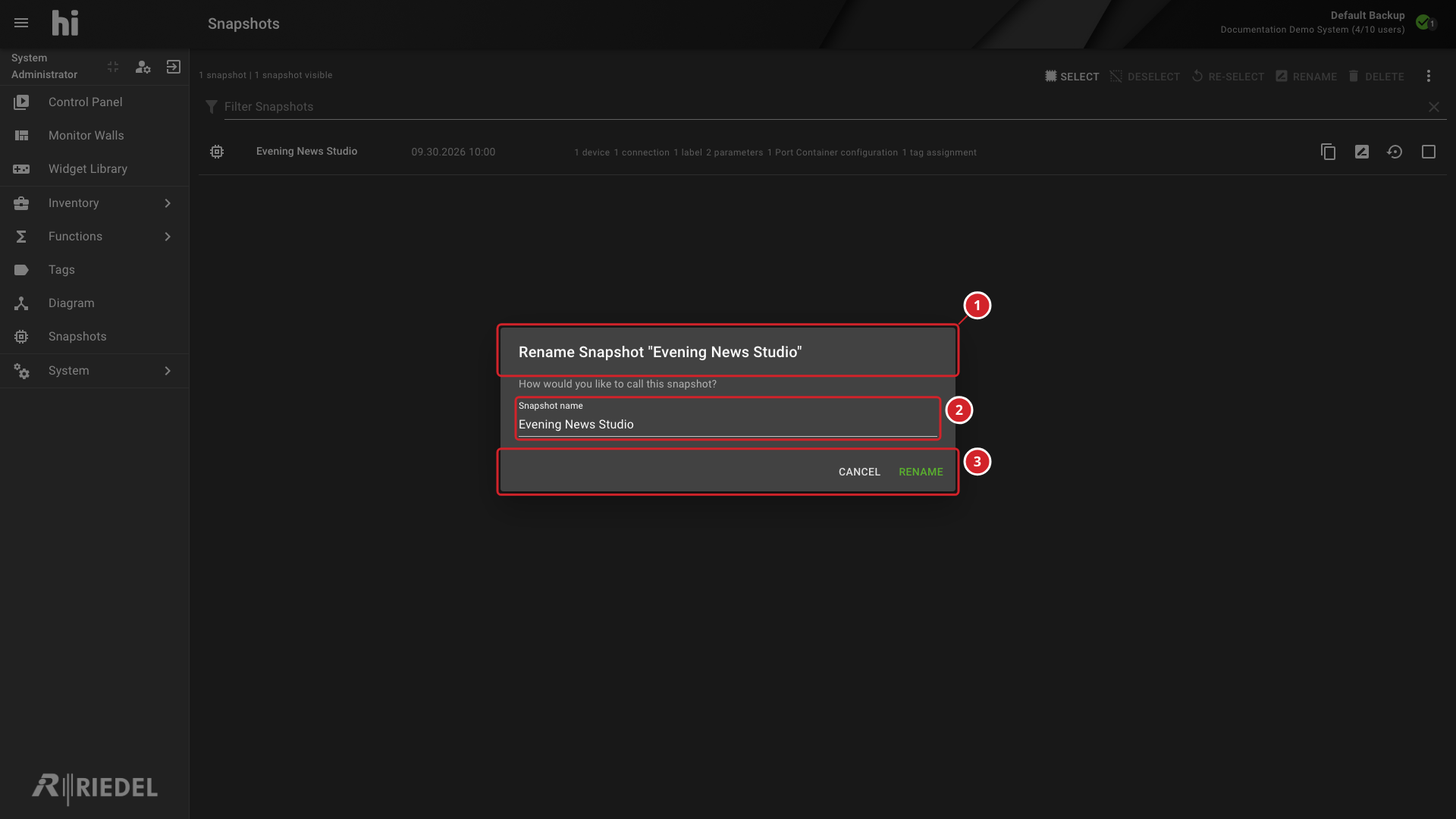Click the hi logo

pos(65,23)
